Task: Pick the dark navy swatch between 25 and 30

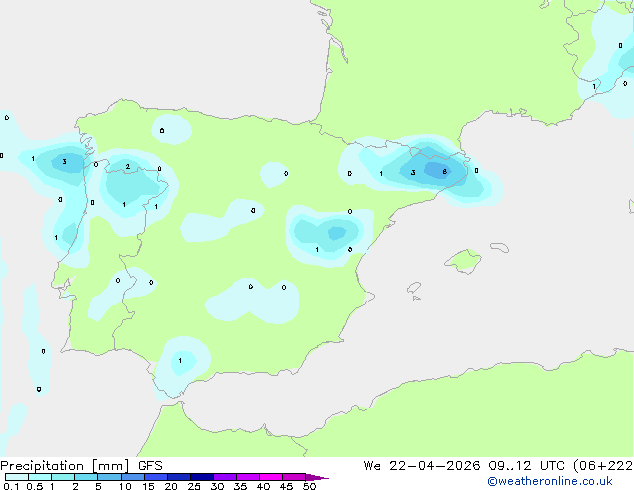Action: click(202, 477)
